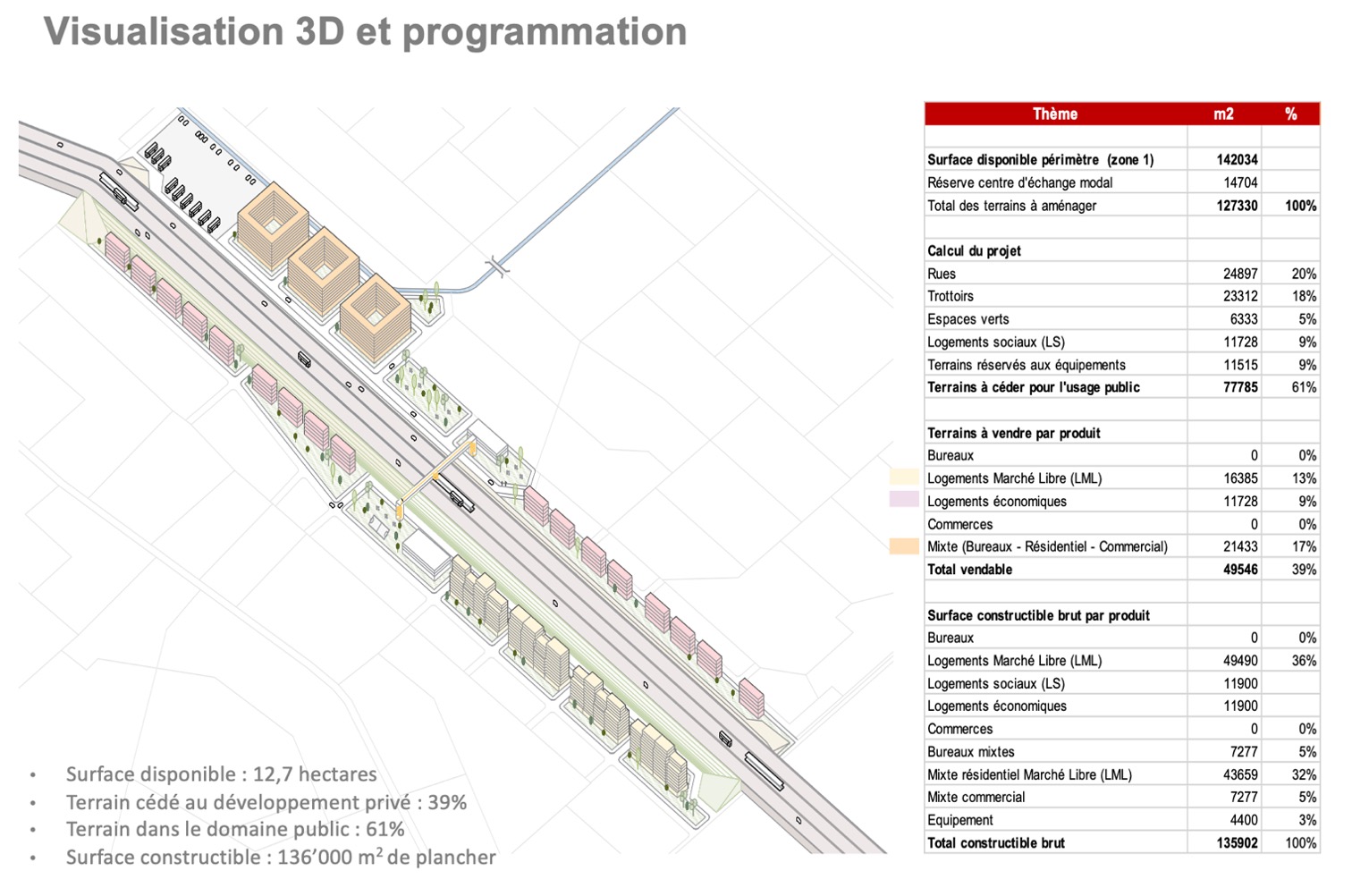Select the 'Surface disponible périmètre (zone 1)' row label
The height and width of the screenshot is (896, 1352).
(x=1040, y=160)
